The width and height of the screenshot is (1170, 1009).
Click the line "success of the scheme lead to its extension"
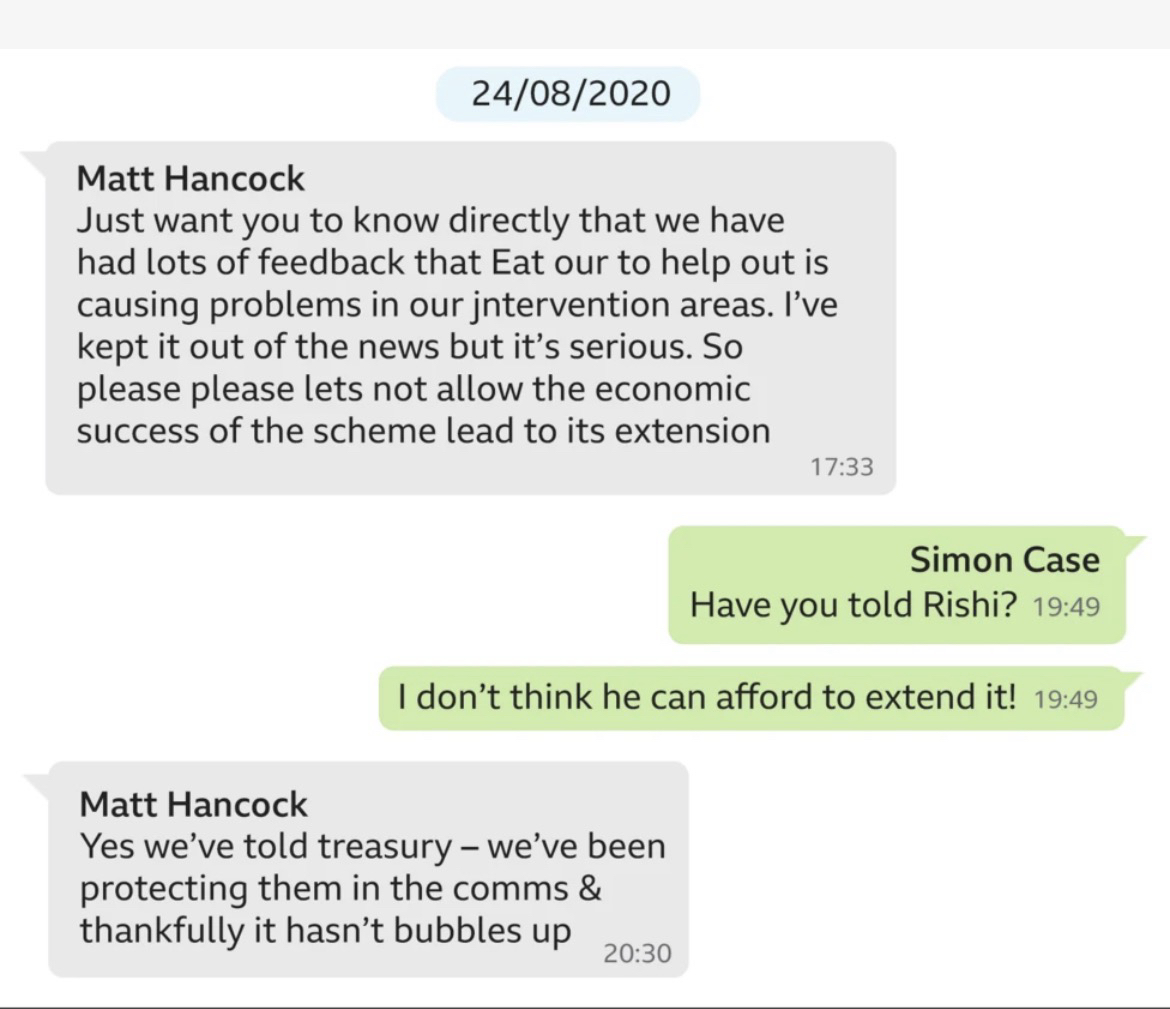[x=424, y=431]
